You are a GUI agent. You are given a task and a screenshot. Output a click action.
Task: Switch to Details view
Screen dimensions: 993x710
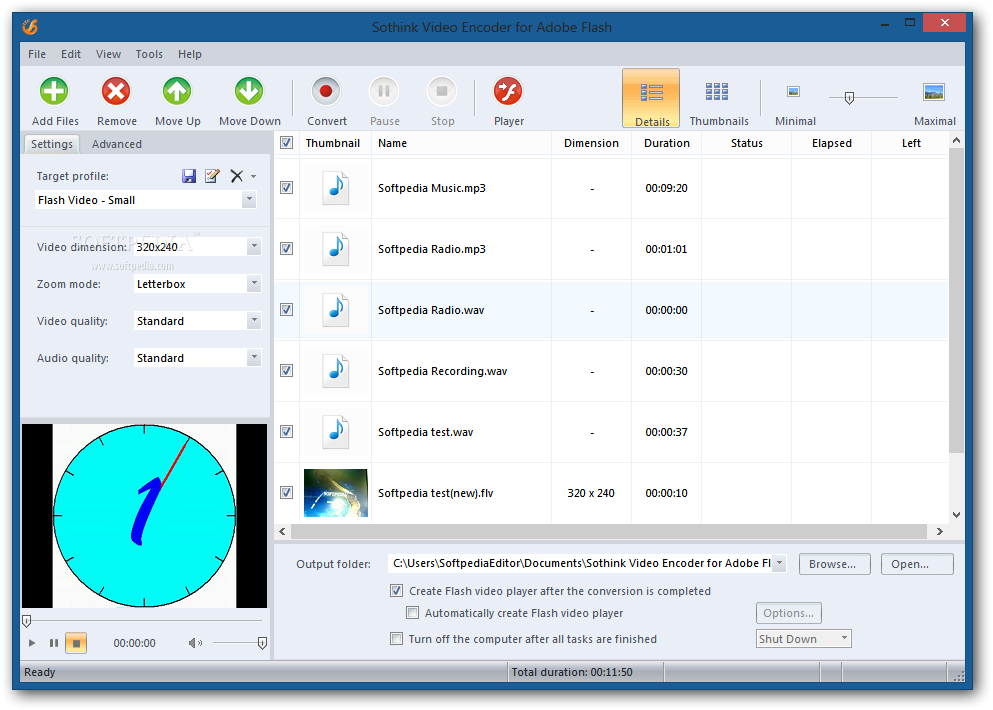651,99
